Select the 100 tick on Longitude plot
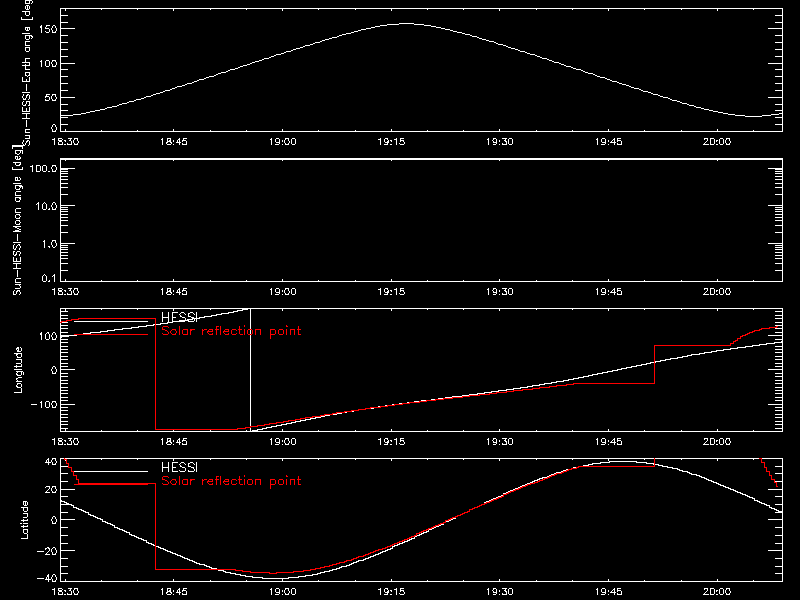The height and width of the screenshot is (600, 800). 48,336
